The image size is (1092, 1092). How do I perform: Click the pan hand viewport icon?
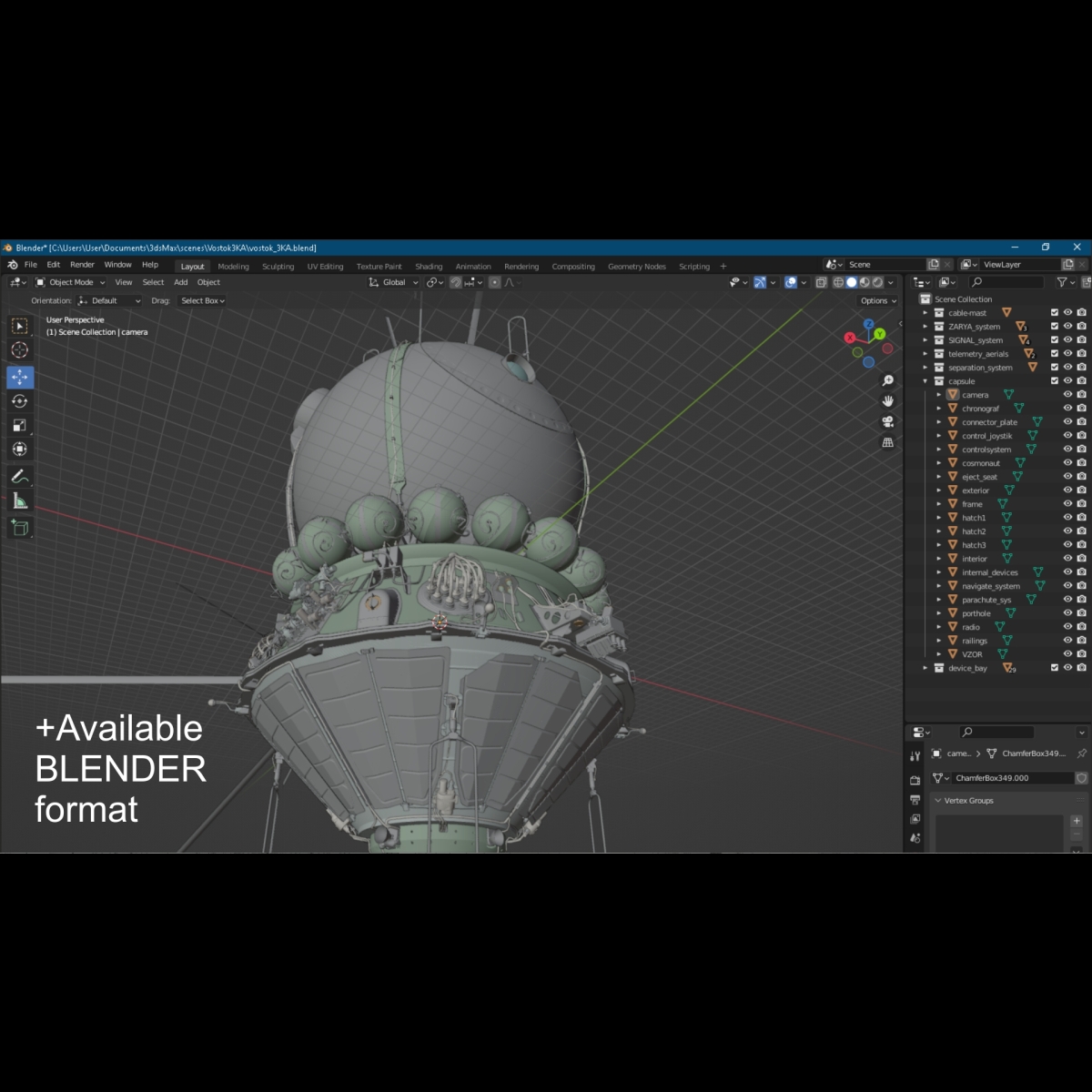tap(888, 401)
